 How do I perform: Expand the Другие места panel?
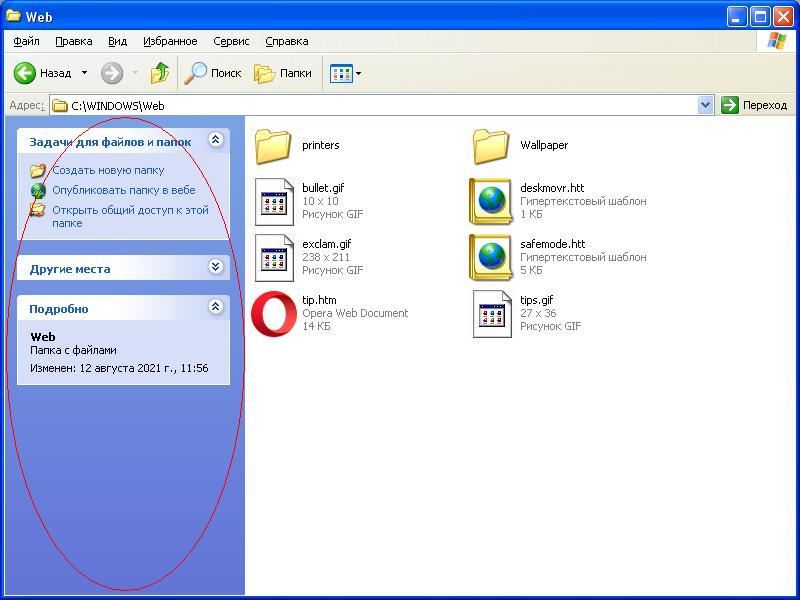click(215, 267)
